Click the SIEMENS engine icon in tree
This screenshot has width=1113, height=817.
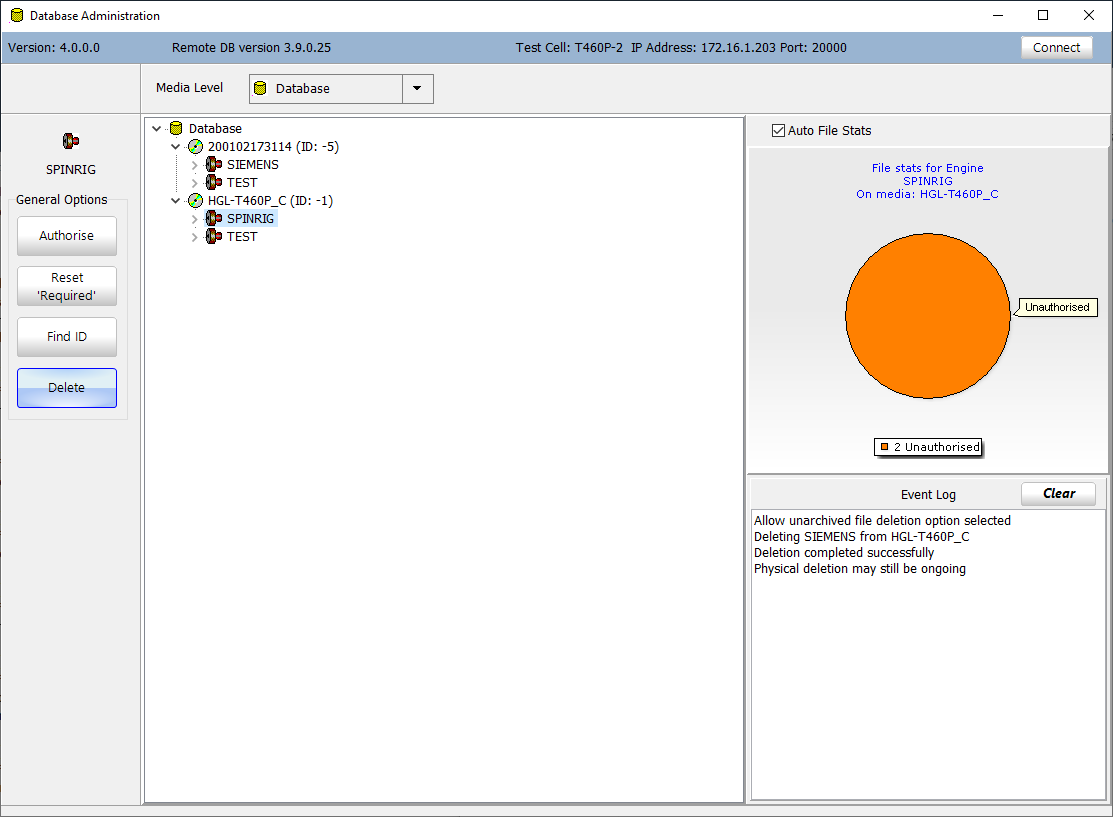point(214,165)
